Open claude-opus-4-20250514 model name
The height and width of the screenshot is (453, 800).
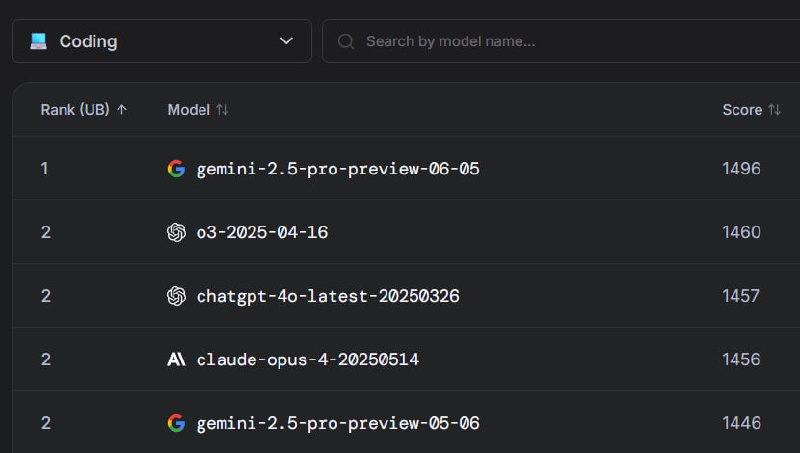coord(308,360)
